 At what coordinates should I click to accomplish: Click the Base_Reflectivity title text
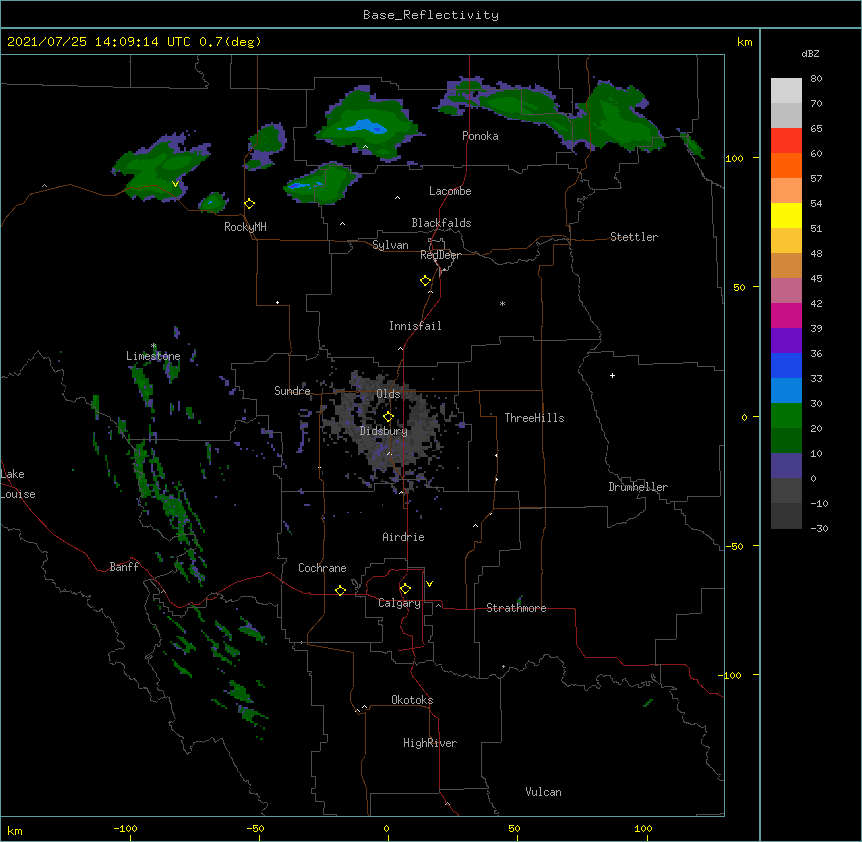[430, 15]
